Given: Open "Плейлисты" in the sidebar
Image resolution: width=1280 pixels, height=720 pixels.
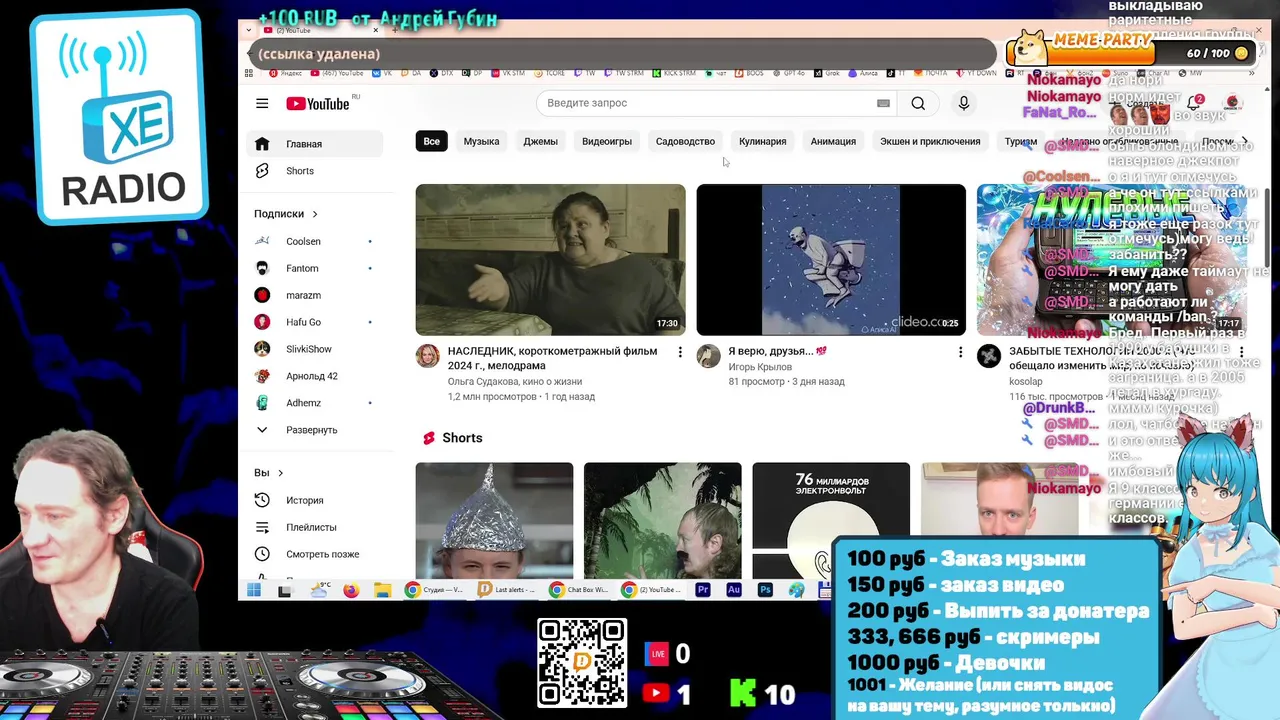Looking at the screenshot, I should click(x=314, y=527).
